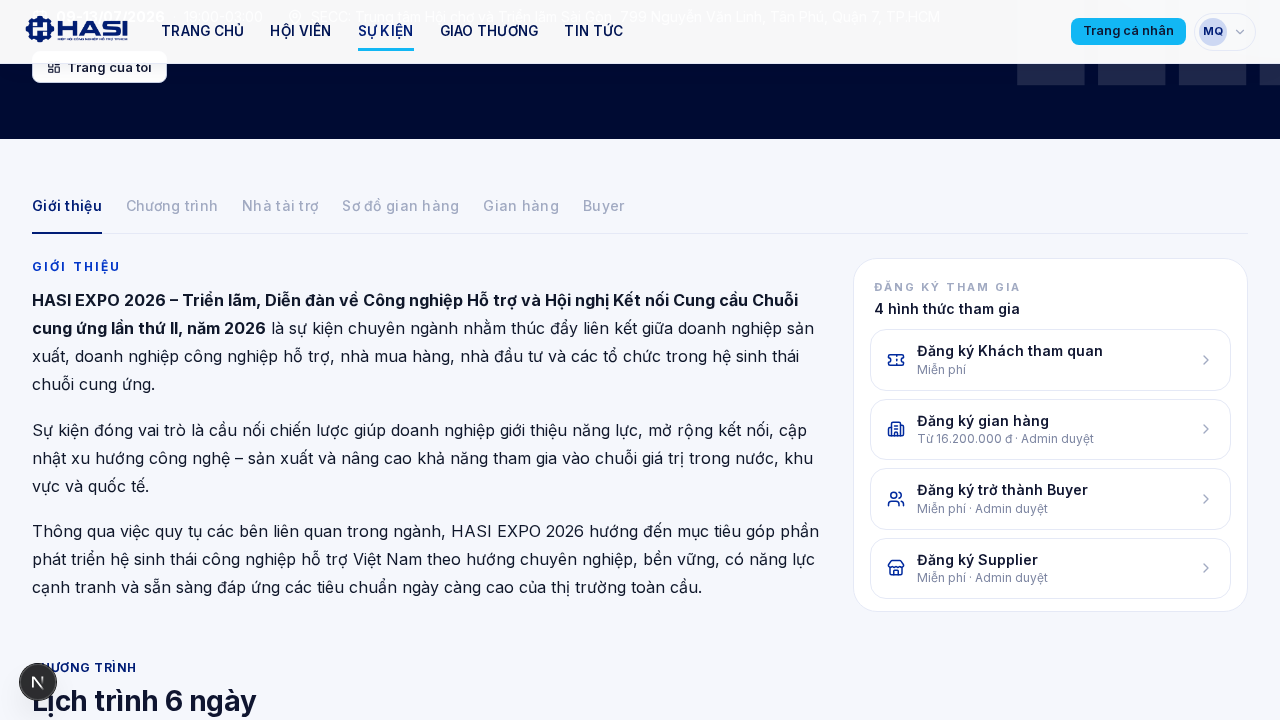Click the bold HASI EXPO 2026 title text
1280x720 pixels.
pyautogui.click(x=415, y=314)
